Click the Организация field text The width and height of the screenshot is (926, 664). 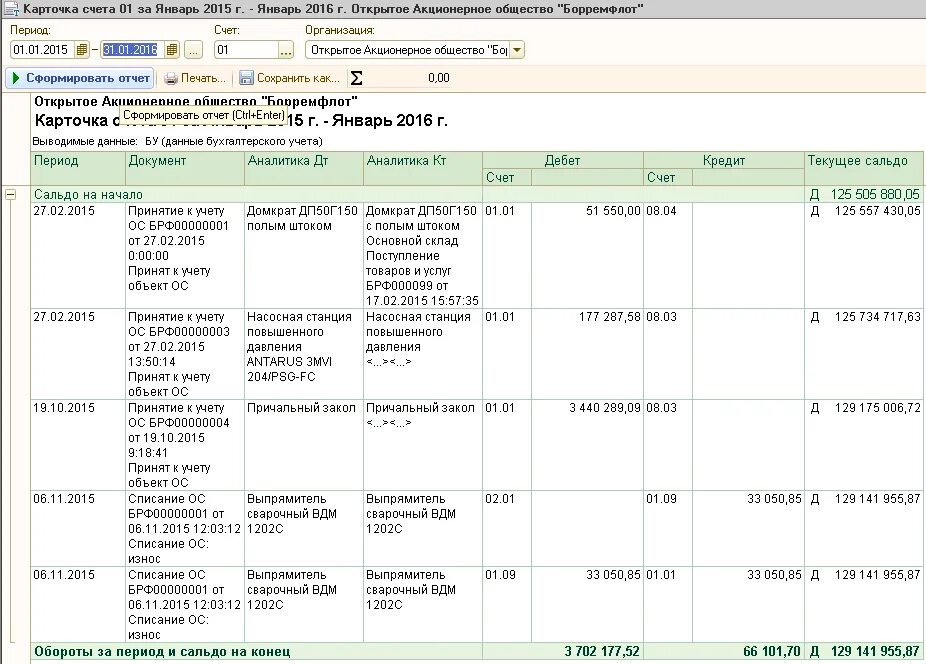tap(407, 50)
